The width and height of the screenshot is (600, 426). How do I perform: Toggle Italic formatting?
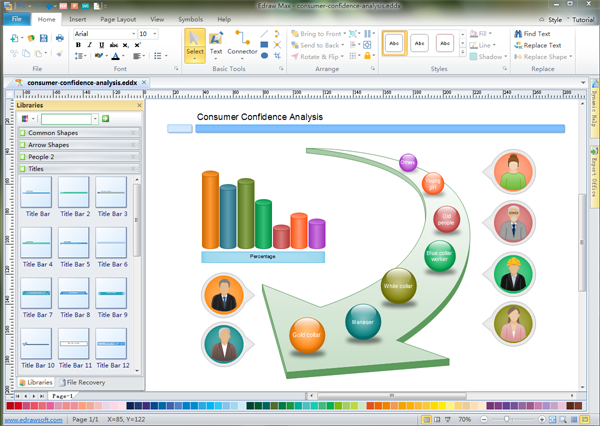click(x=90, y=45)
